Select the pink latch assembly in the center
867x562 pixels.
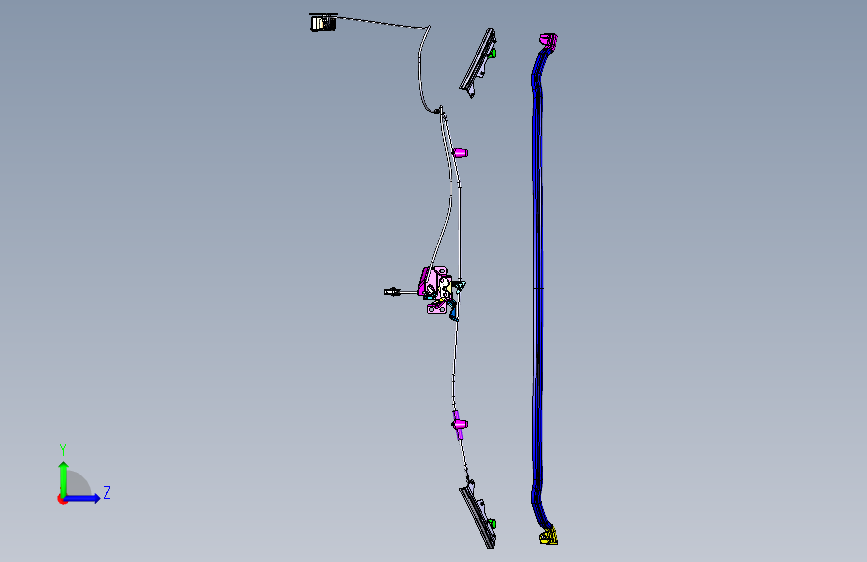coord(437,290)
